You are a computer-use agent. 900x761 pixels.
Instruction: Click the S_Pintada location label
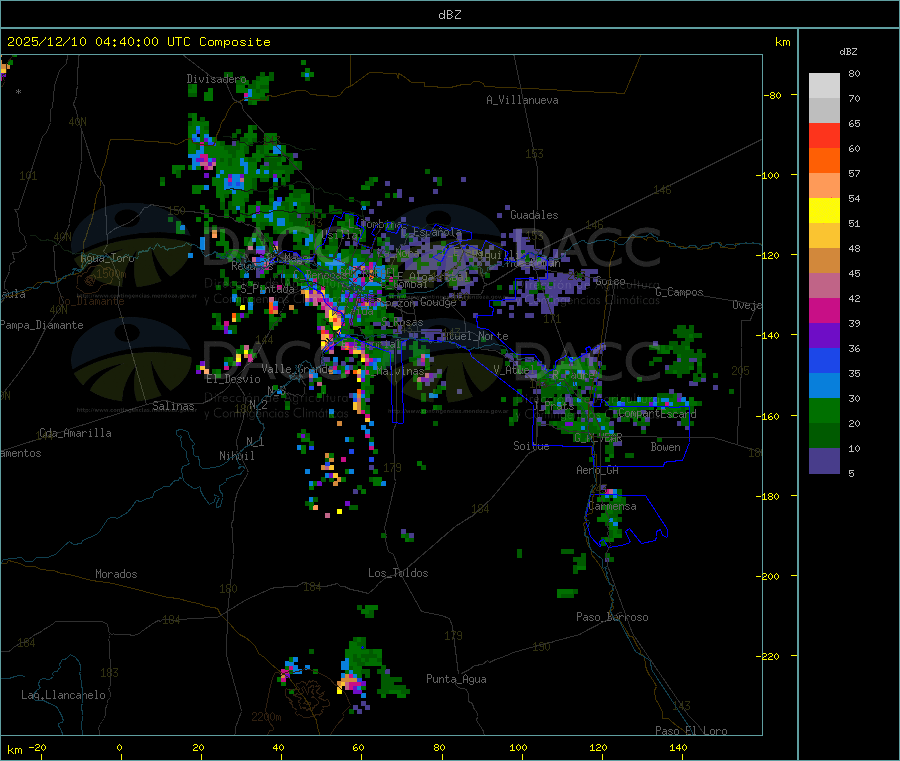[x=267, y=289]
